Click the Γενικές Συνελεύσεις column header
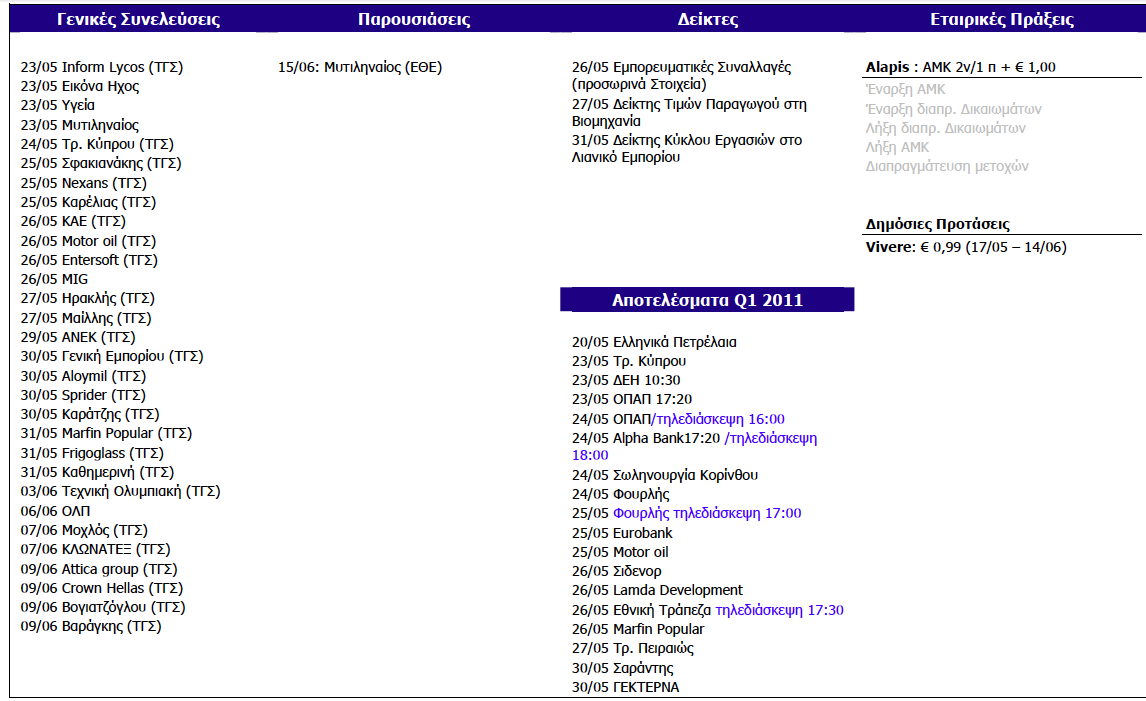This screenshot has height=701, width=1146. point(138,19)
